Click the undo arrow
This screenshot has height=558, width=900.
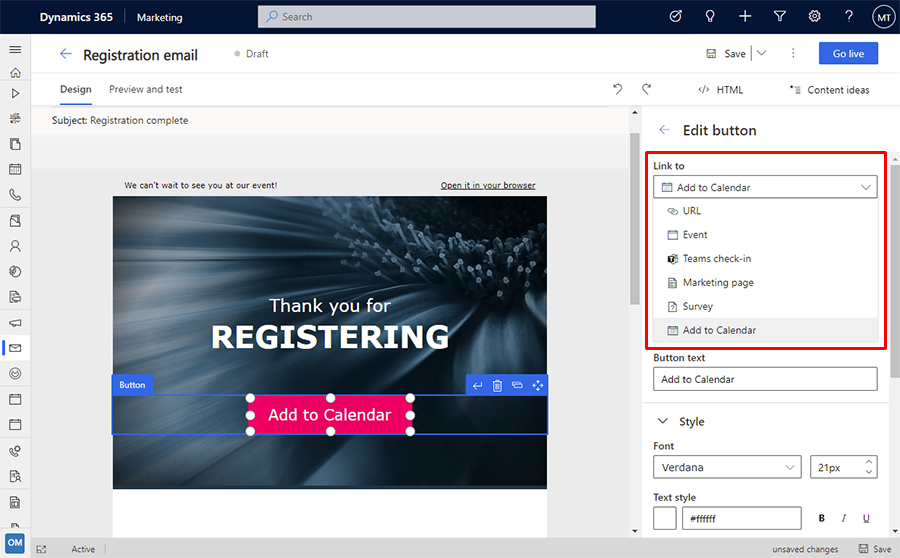(x=618, y=89)
